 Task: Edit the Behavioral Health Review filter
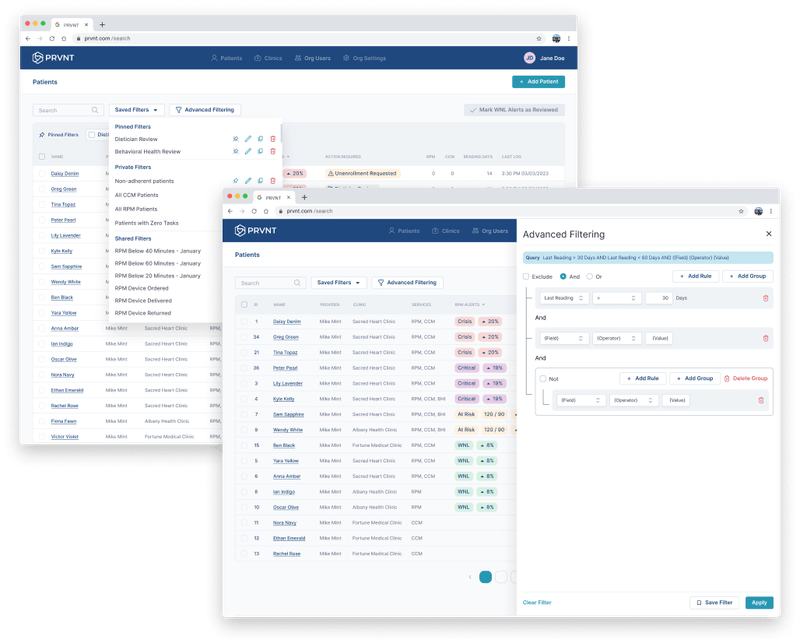pos(248,151)
